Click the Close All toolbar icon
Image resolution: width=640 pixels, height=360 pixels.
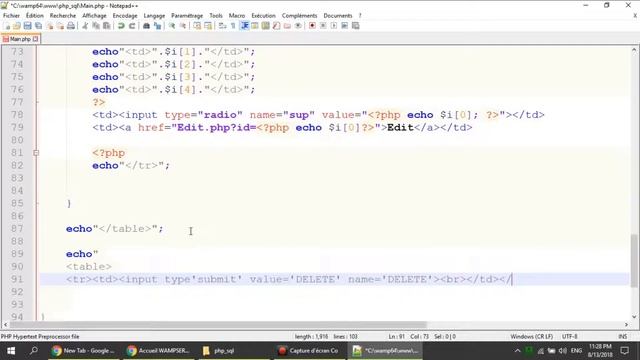tap(60, 26)
